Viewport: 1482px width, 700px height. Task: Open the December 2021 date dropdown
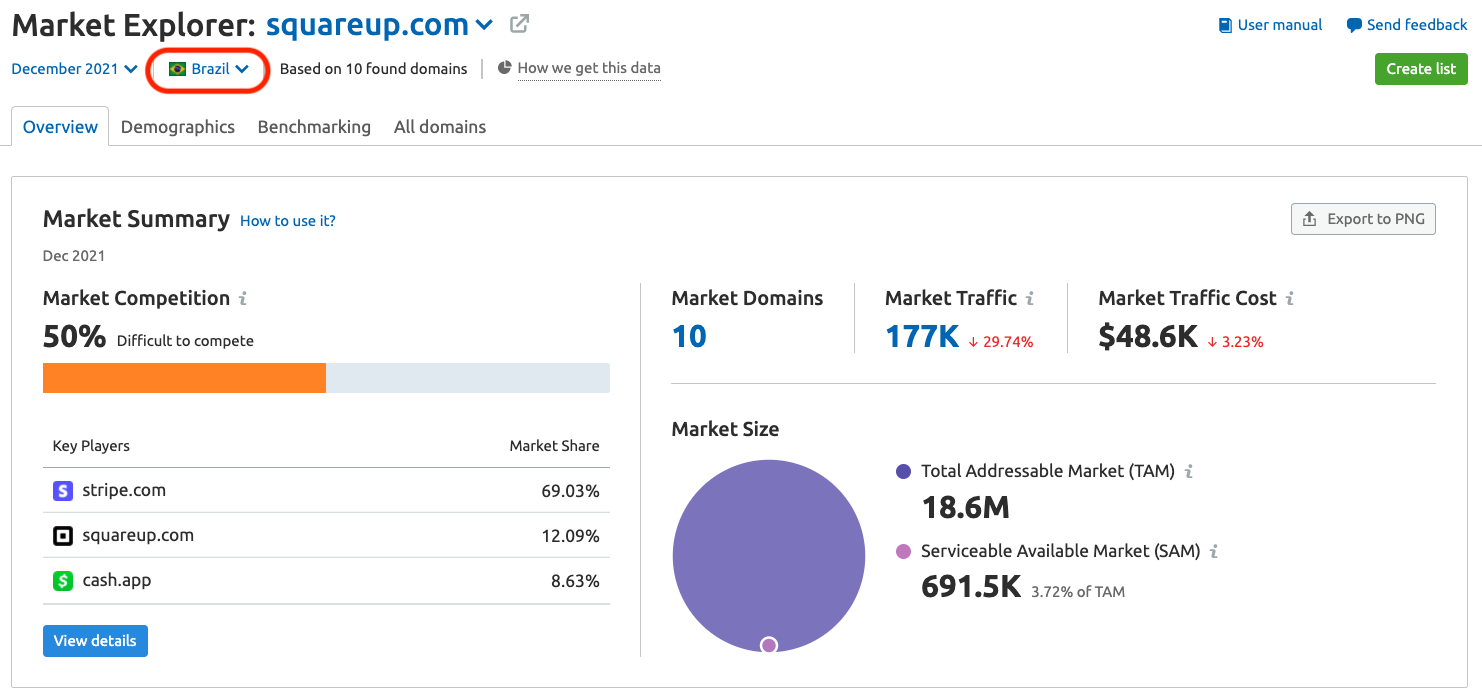[x=75, y=69]
